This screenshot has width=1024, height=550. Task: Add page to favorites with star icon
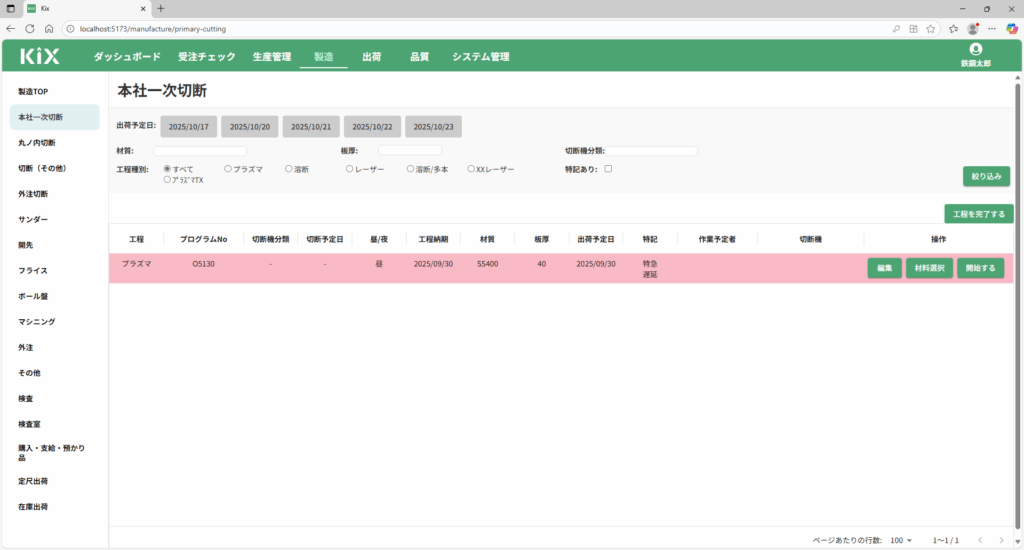tap(930, 29)
